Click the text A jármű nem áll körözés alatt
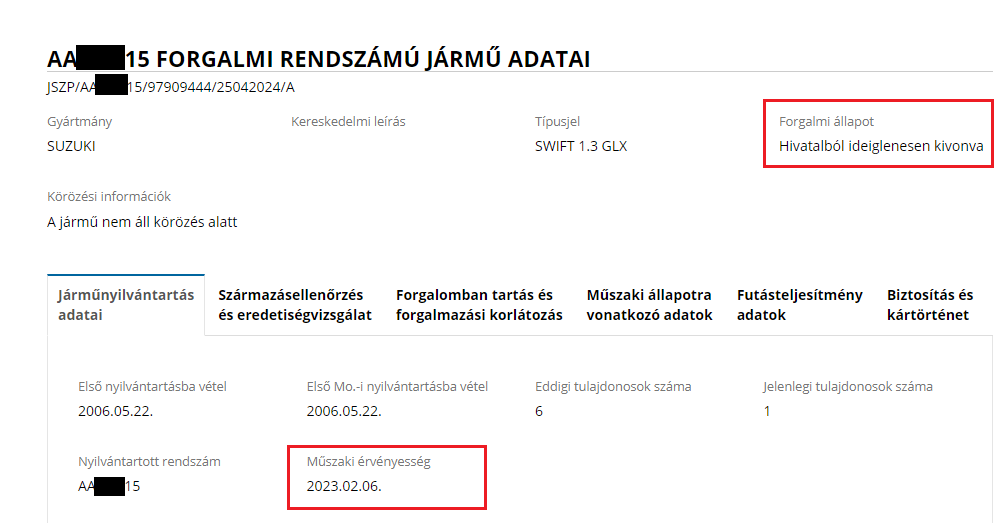 click(142, 222)
